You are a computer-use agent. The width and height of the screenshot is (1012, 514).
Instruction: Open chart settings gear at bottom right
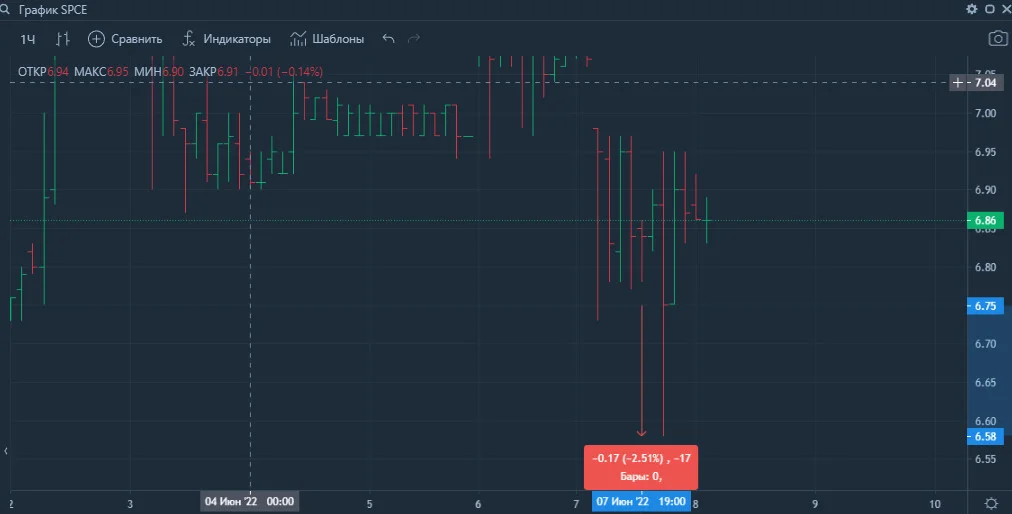991,503
